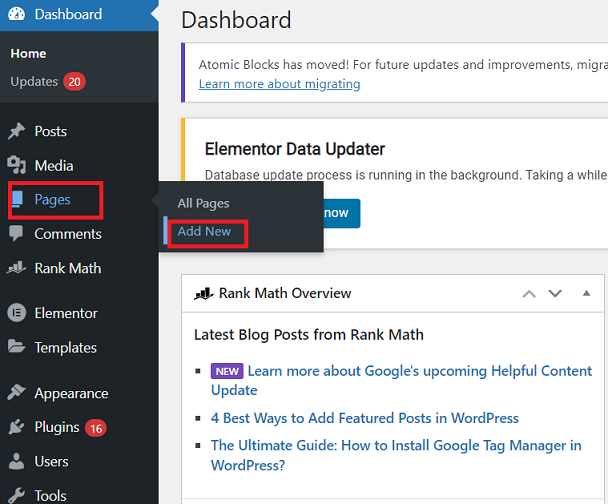Click the Elementor Data Updater heading
The image size is (608, 504).
pos(295,149)
